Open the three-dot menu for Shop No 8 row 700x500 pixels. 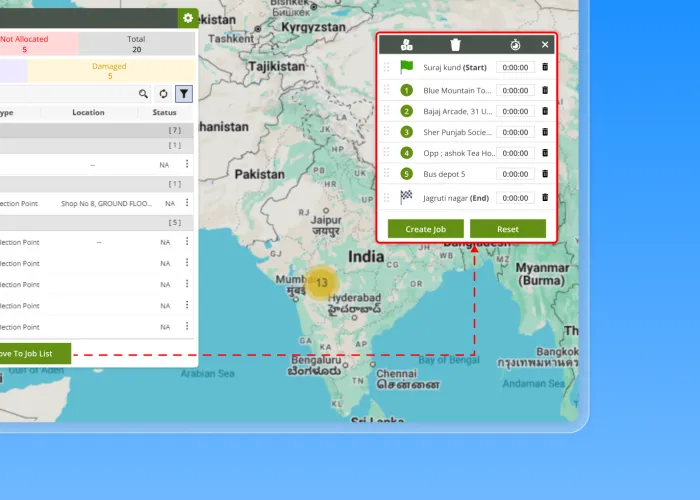186,203
